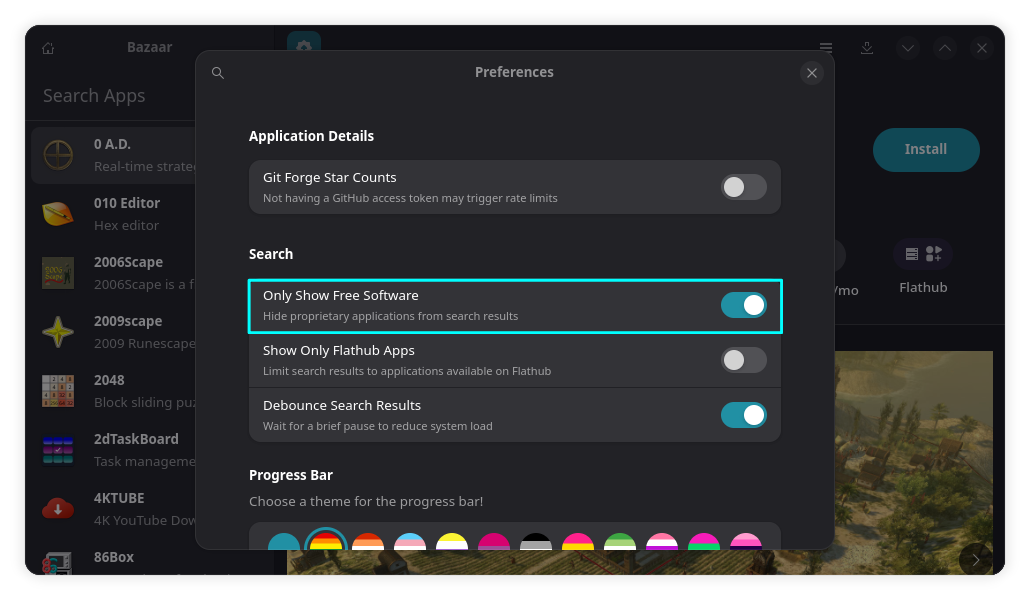Screen dimensions: 1030x600
Task: Click the 2048 game thumbnail icon
Action: pyautogui.click(x=58, y=391)
